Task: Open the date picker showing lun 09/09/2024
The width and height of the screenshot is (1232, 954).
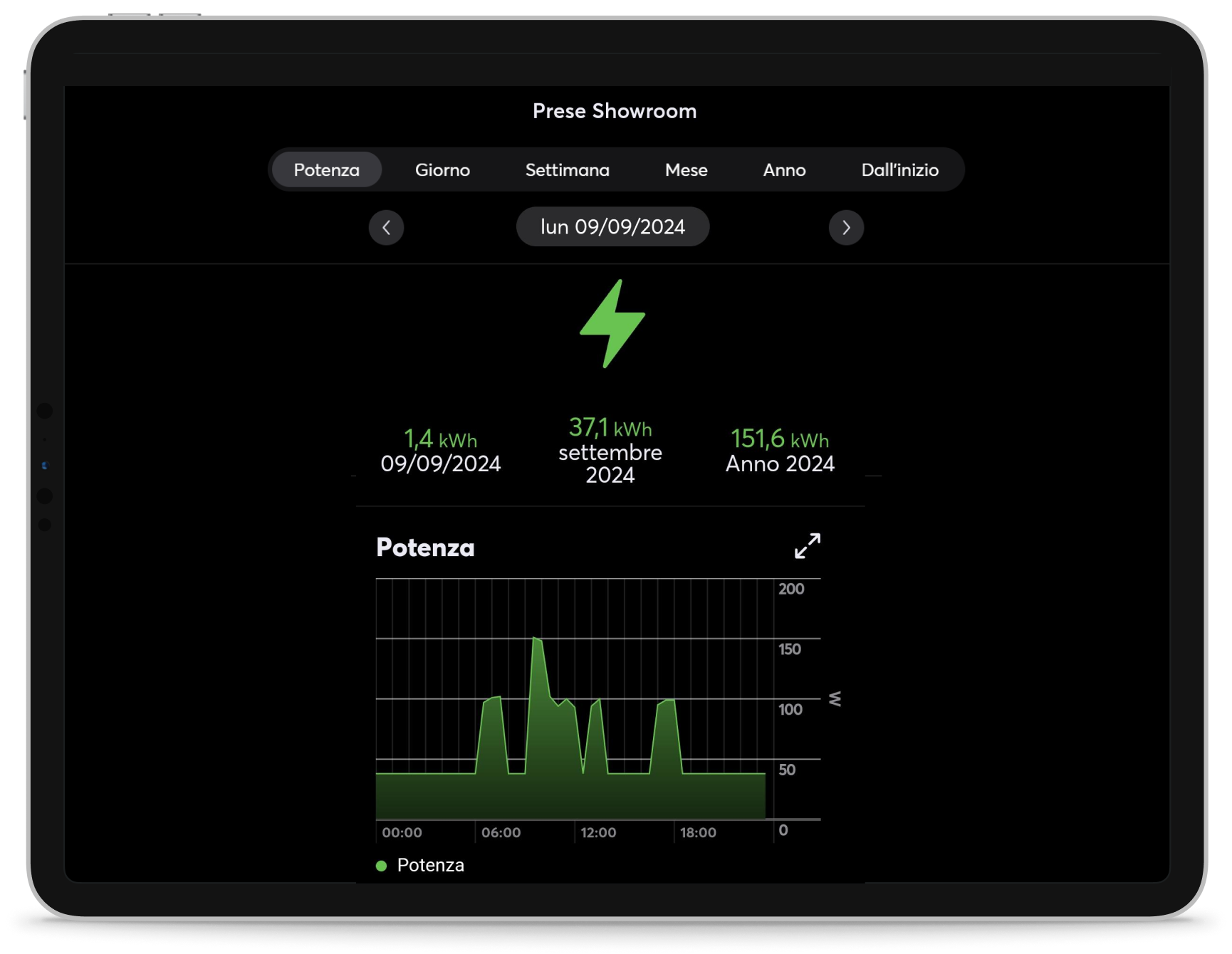Action: 612,227
